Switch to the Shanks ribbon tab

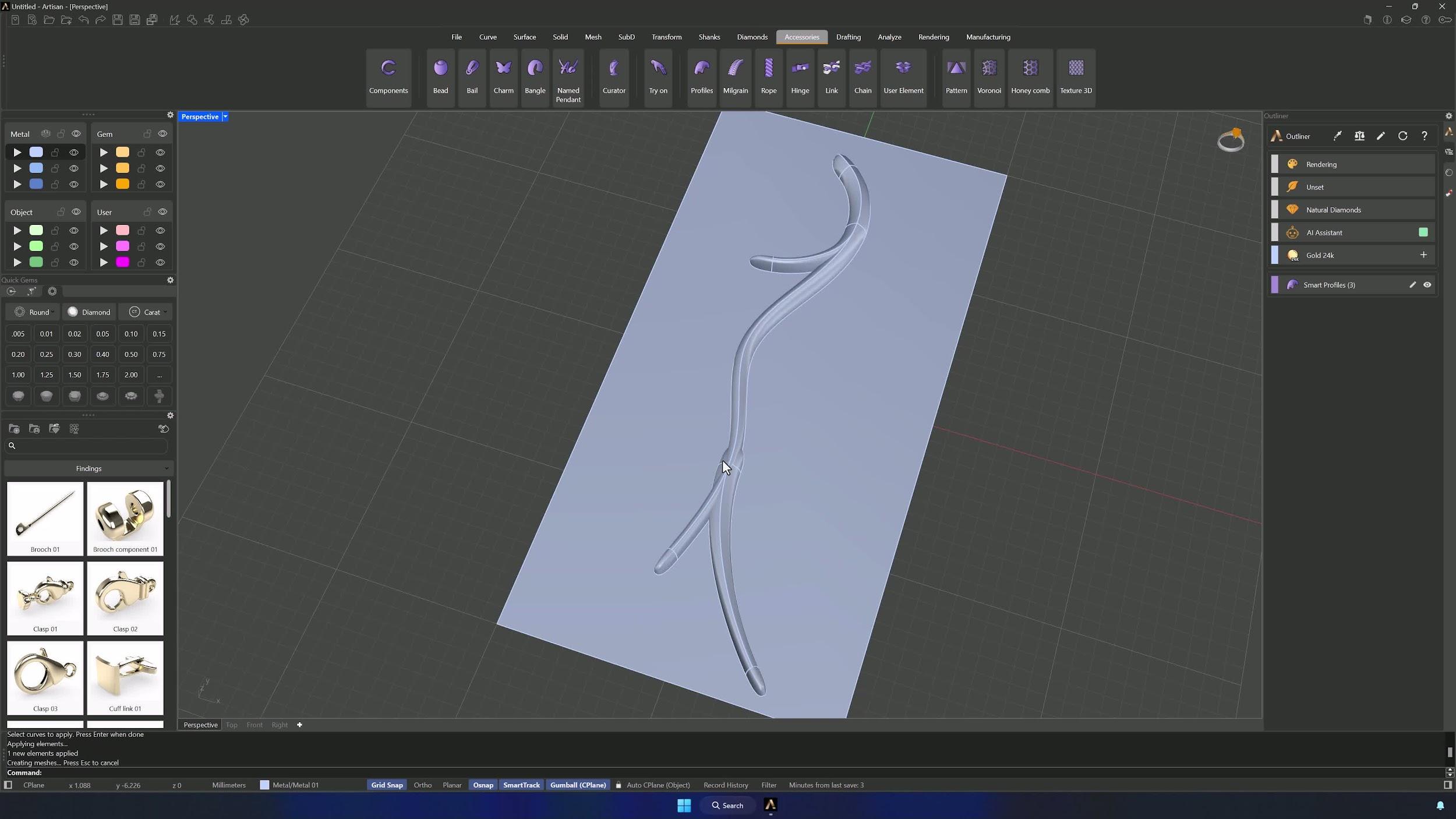(709, 37)
